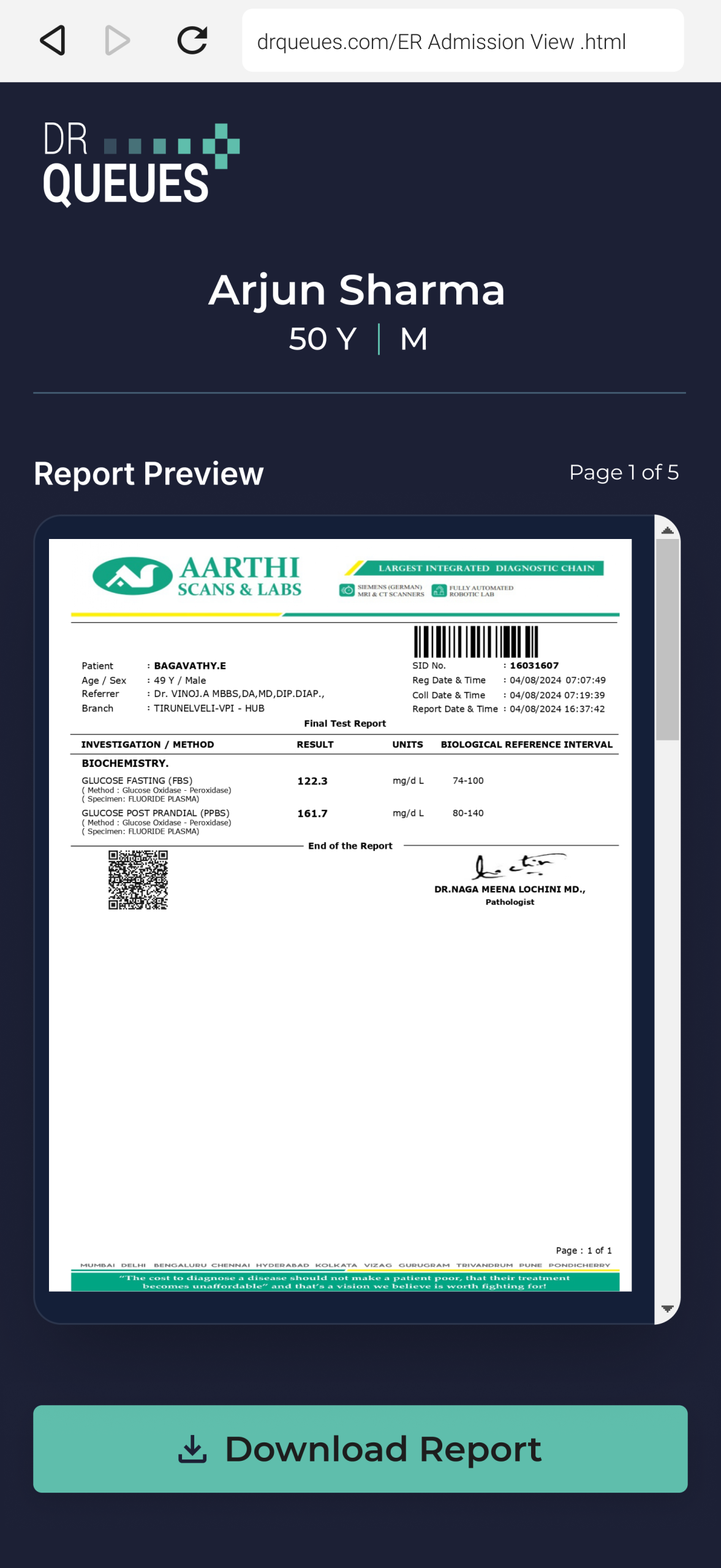Image resolution: width=721 pixels, height=1568 pixels.
Task: Click branch 'TIRUNELVELI-VPI - HUB'
Action: pyautogui.click(x=209, y=708)
